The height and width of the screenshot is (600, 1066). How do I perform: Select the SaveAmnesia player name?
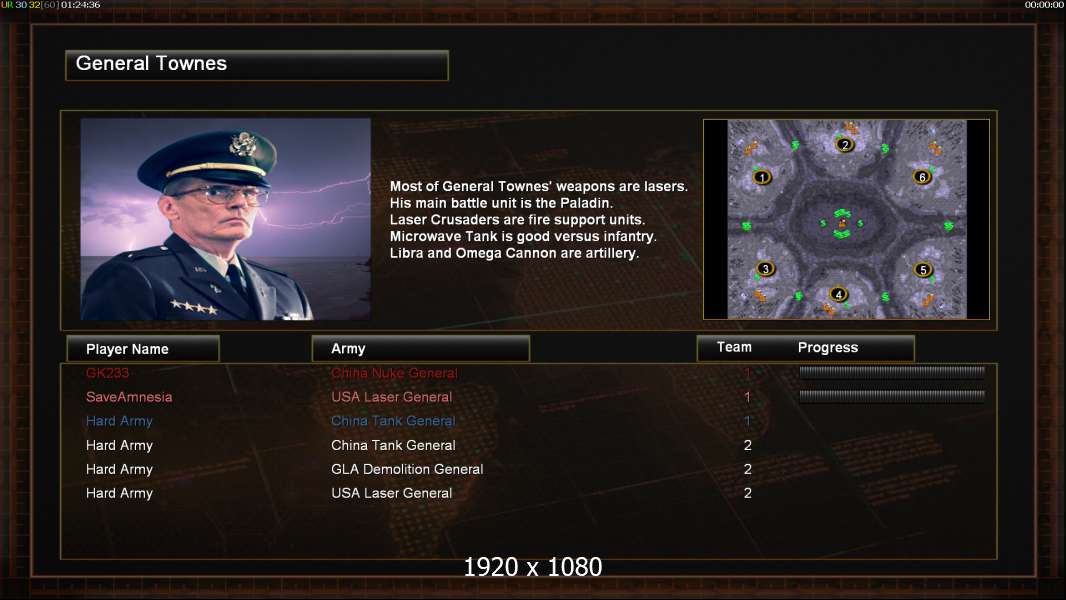click(129, 397)
